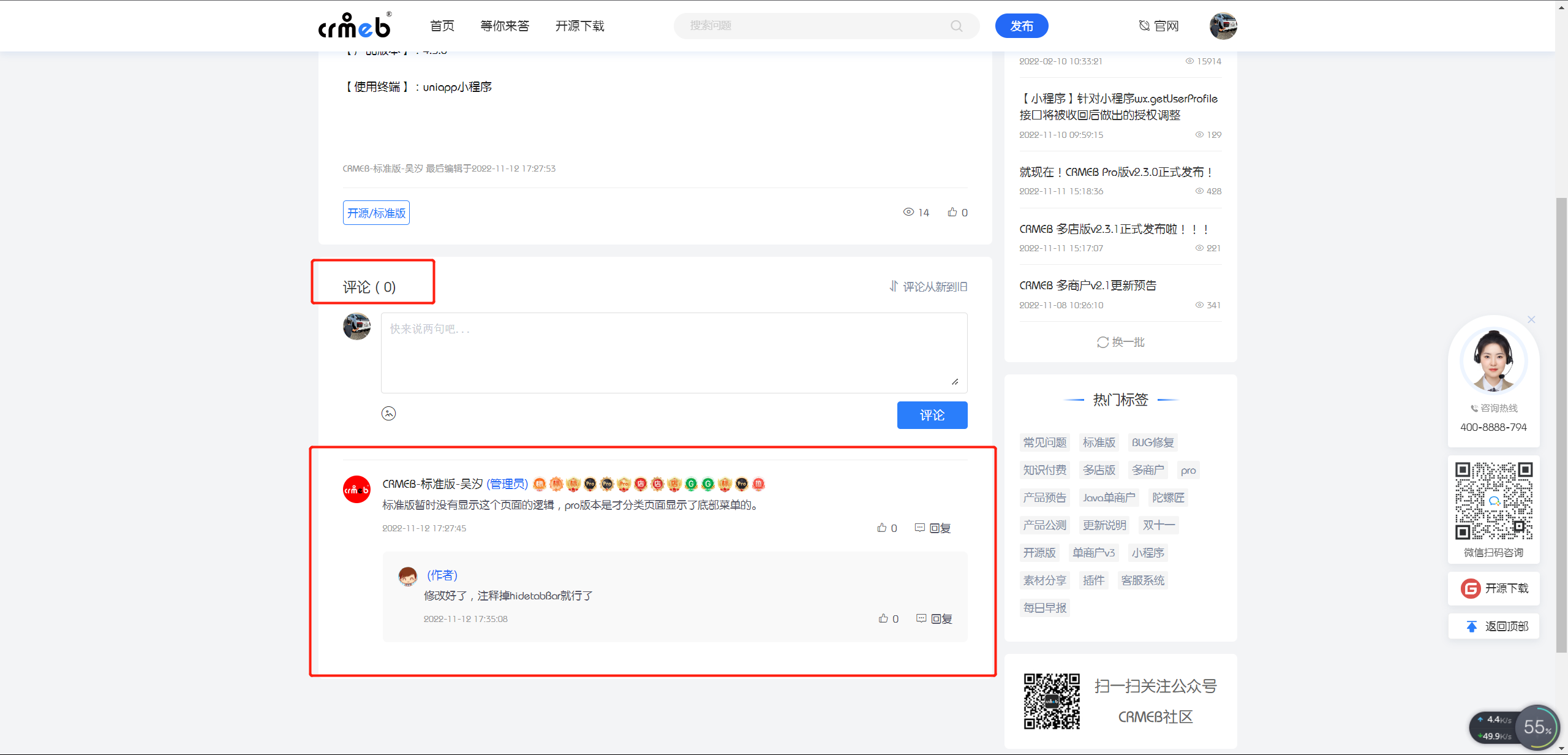Open the 官网 link
The width and height of the screenshot is (1568, 755).
pos(1159,26)
